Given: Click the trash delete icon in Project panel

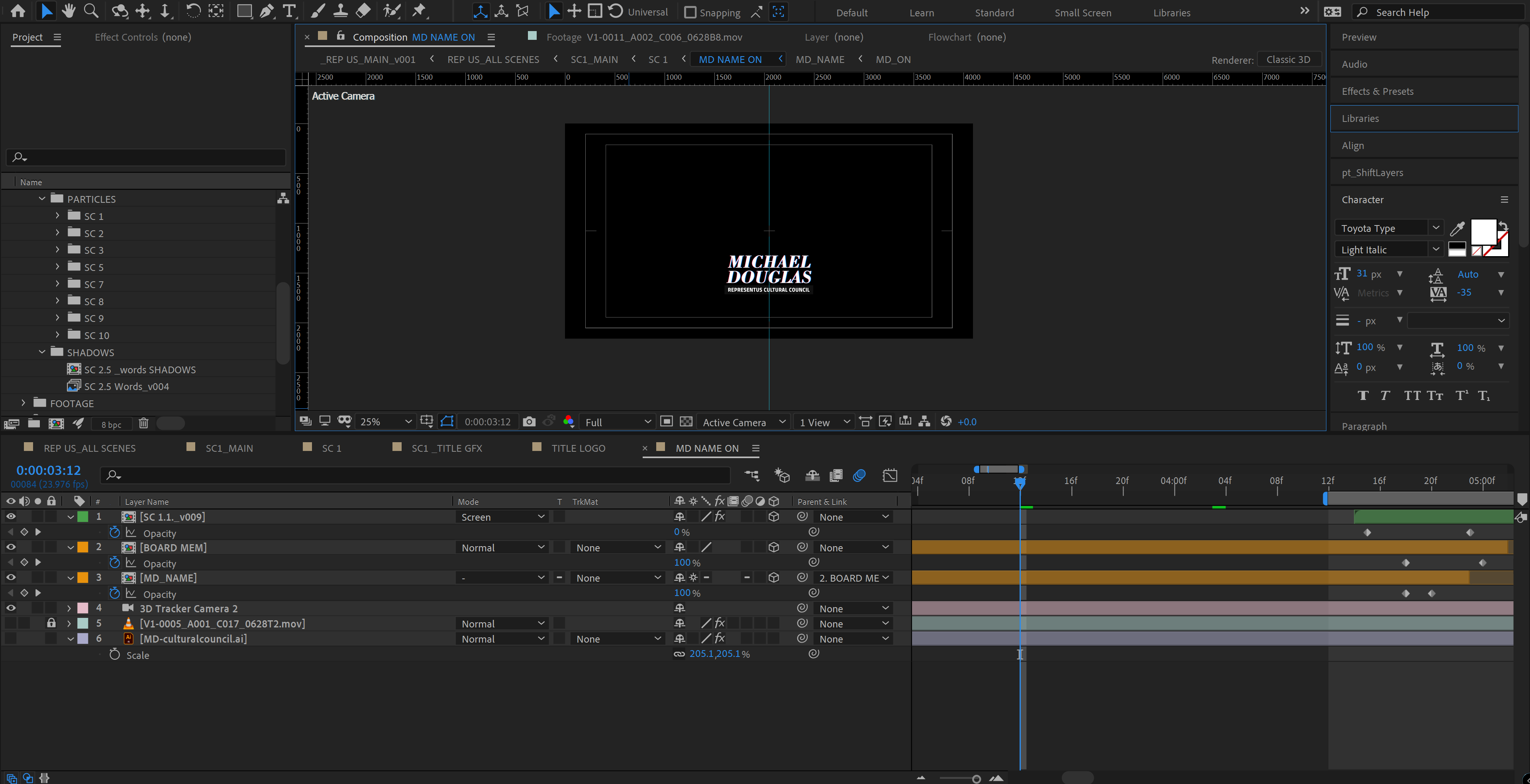Looking at the screenshot, I should click(143, 423).
